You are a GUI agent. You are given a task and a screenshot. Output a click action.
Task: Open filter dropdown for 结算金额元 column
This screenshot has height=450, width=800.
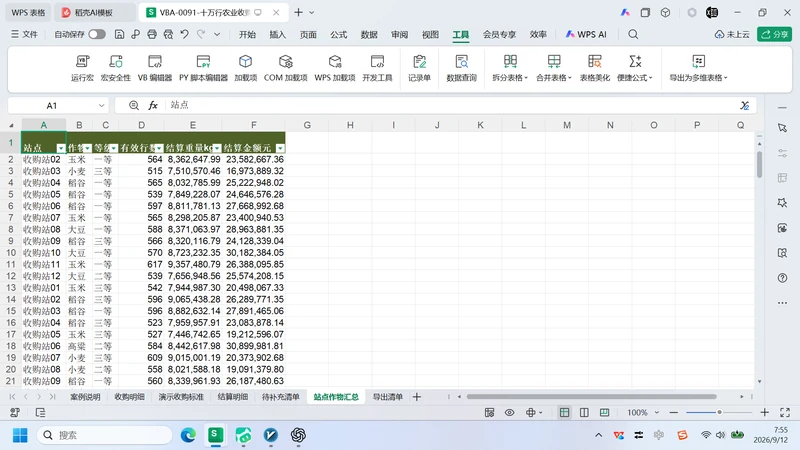[x=280, y=148]
